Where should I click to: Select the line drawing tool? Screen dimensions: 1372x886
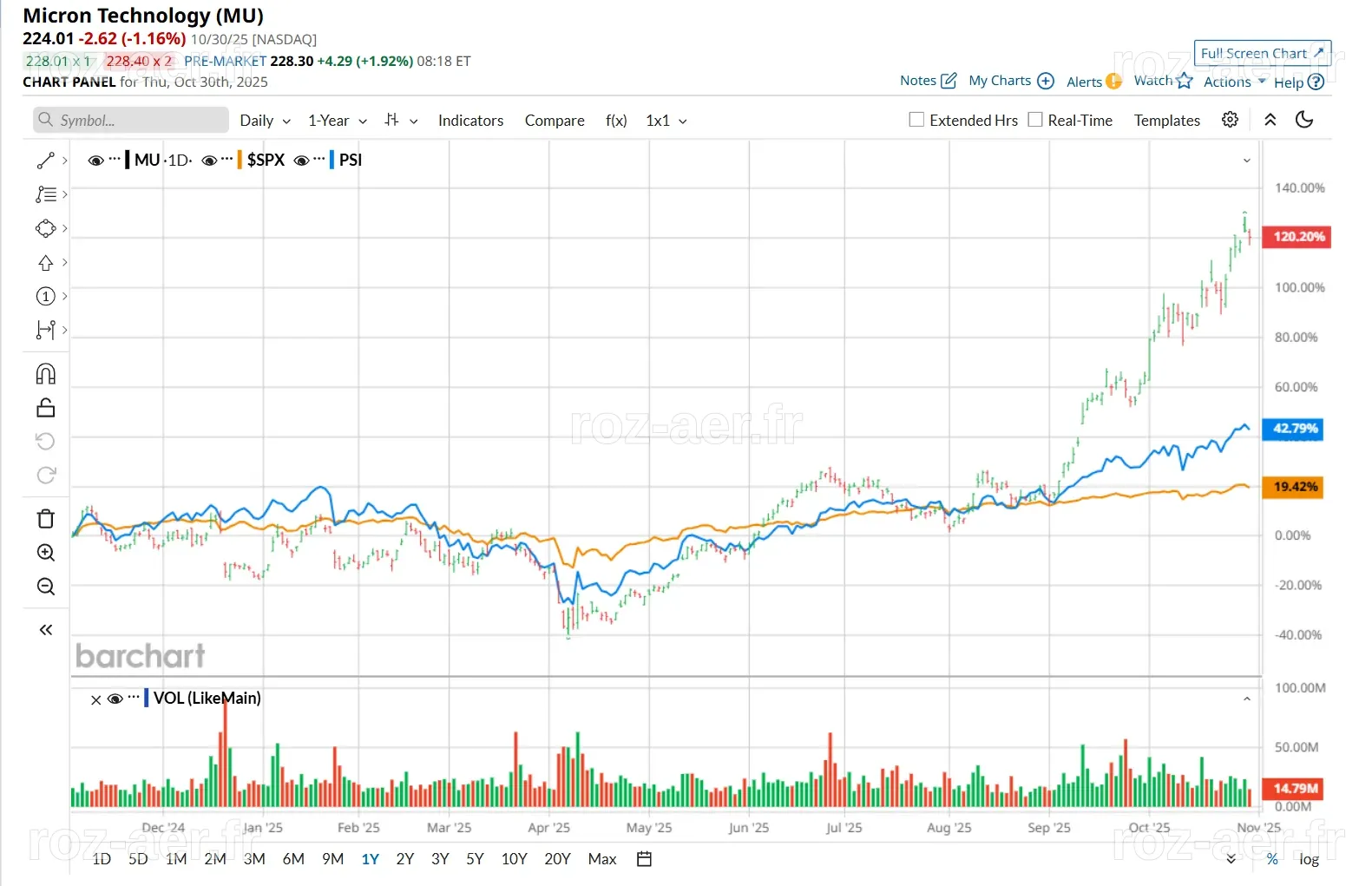point(46,161)
